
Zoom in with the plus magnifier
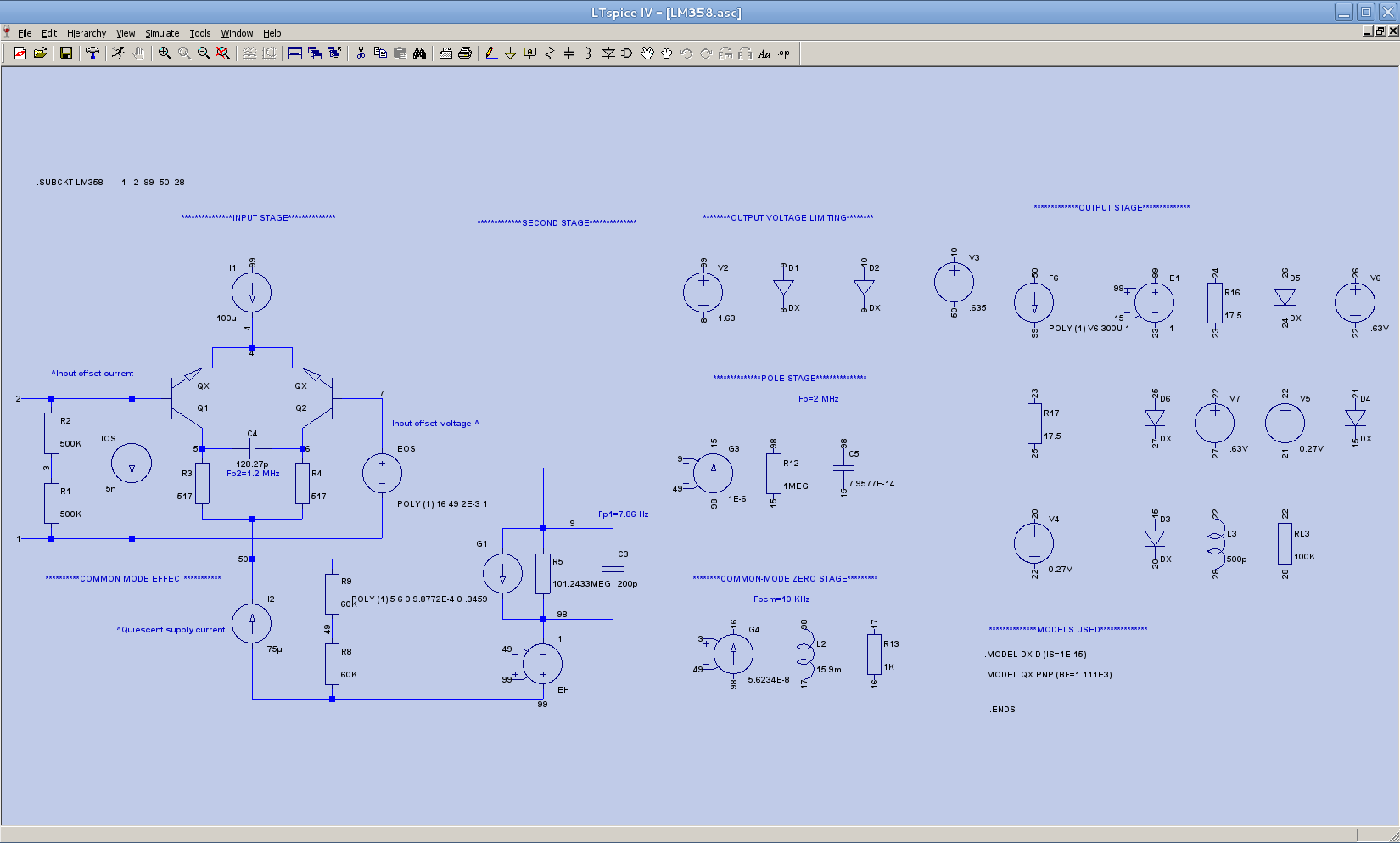tap(165, 53)
